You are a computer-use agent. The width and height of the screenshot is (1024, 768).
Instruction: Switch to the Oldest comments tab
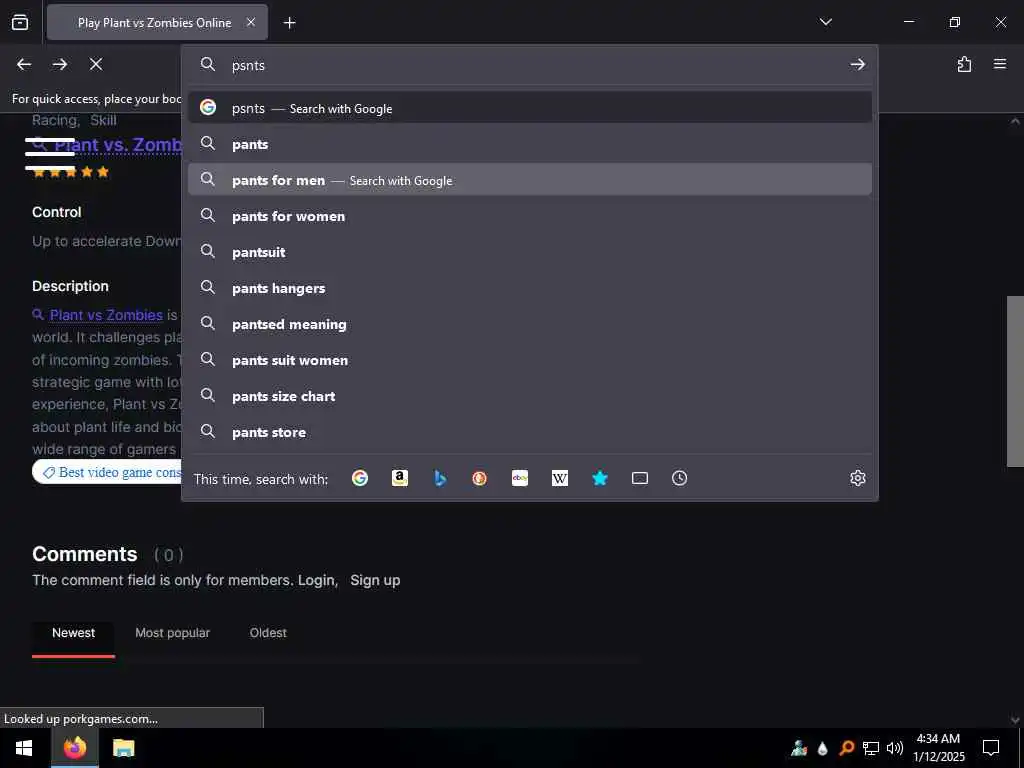268,633
